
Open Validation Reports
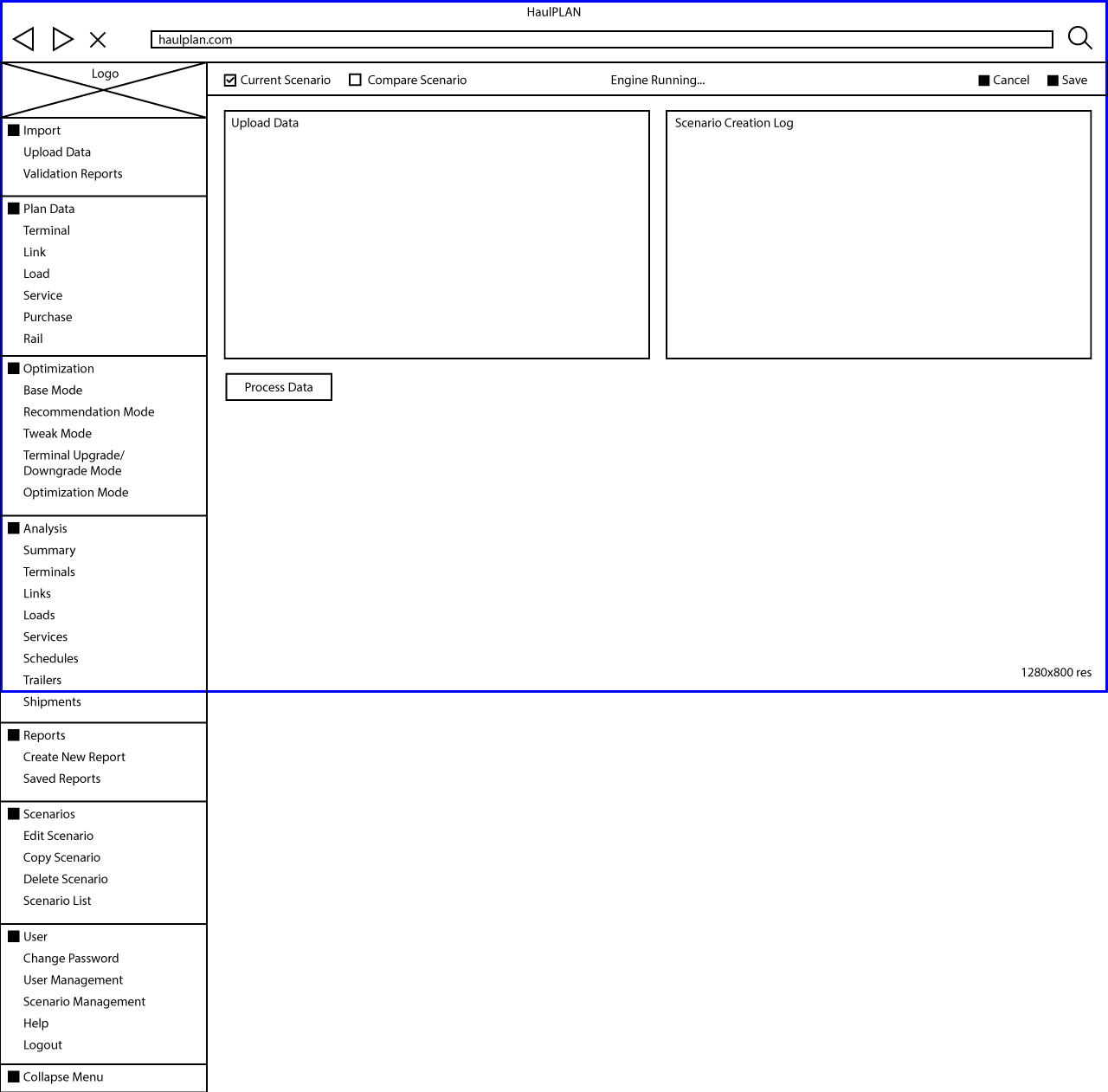click(73, 174)
